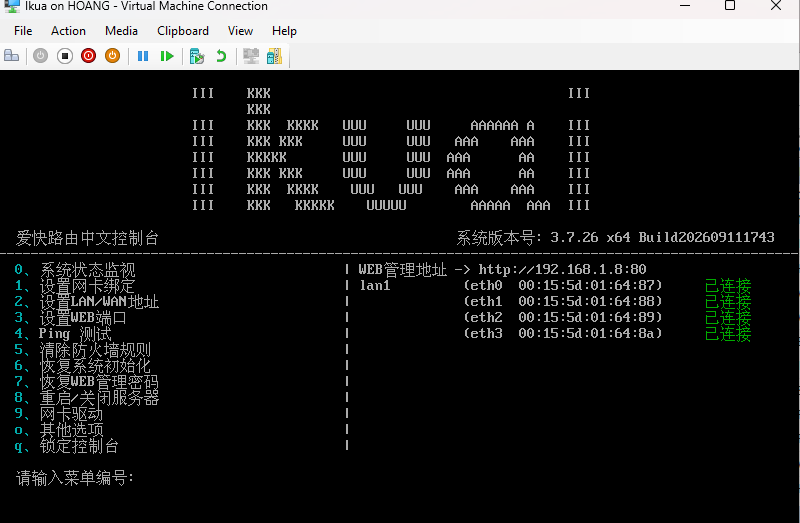The image size is (800, 523).
Task: Open the Help menu
Action: pos(284,31)
